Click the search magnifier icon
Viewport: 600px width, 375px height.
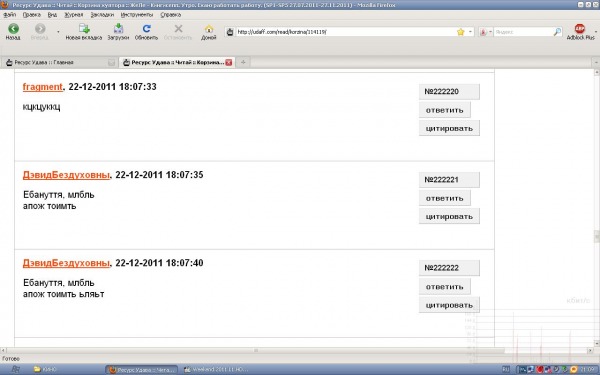[x=557, y=32]
